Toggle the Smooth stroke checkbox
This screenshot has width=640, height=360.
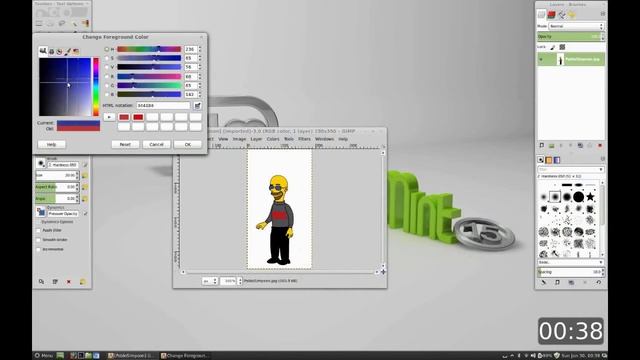(x=38, y=240)
